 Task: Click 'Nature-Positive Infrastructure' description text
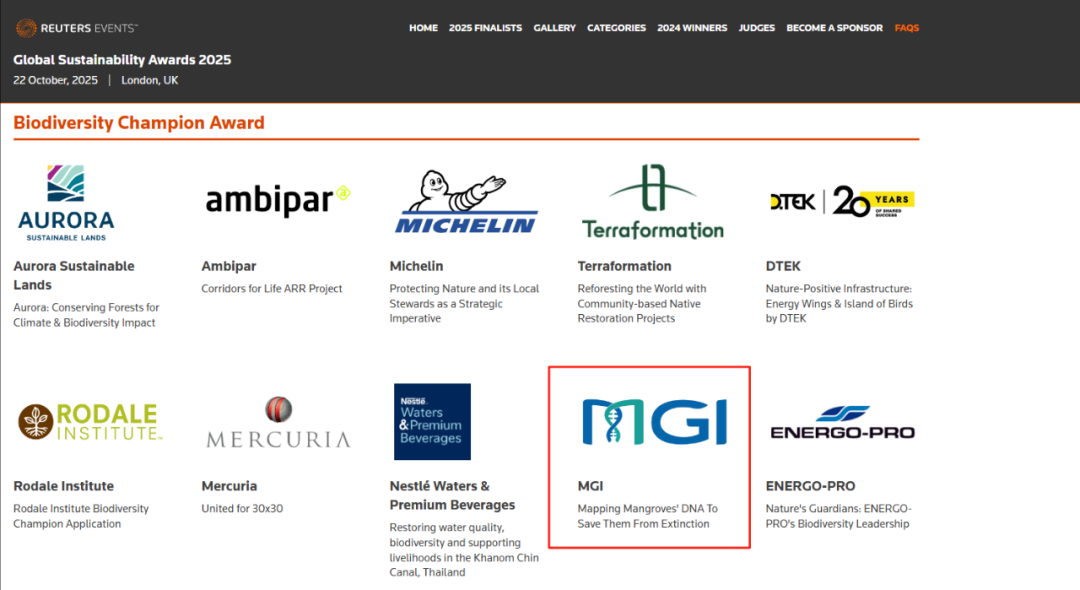pyautogui.click(x=839, y=304)
